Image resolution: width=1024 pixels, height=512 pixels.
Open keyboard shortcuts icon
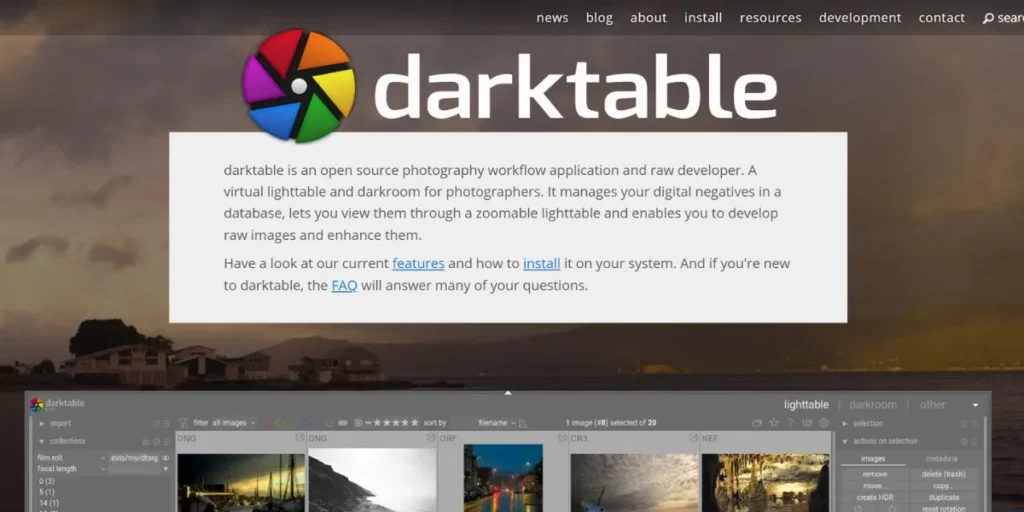click(x=807, y=423)
